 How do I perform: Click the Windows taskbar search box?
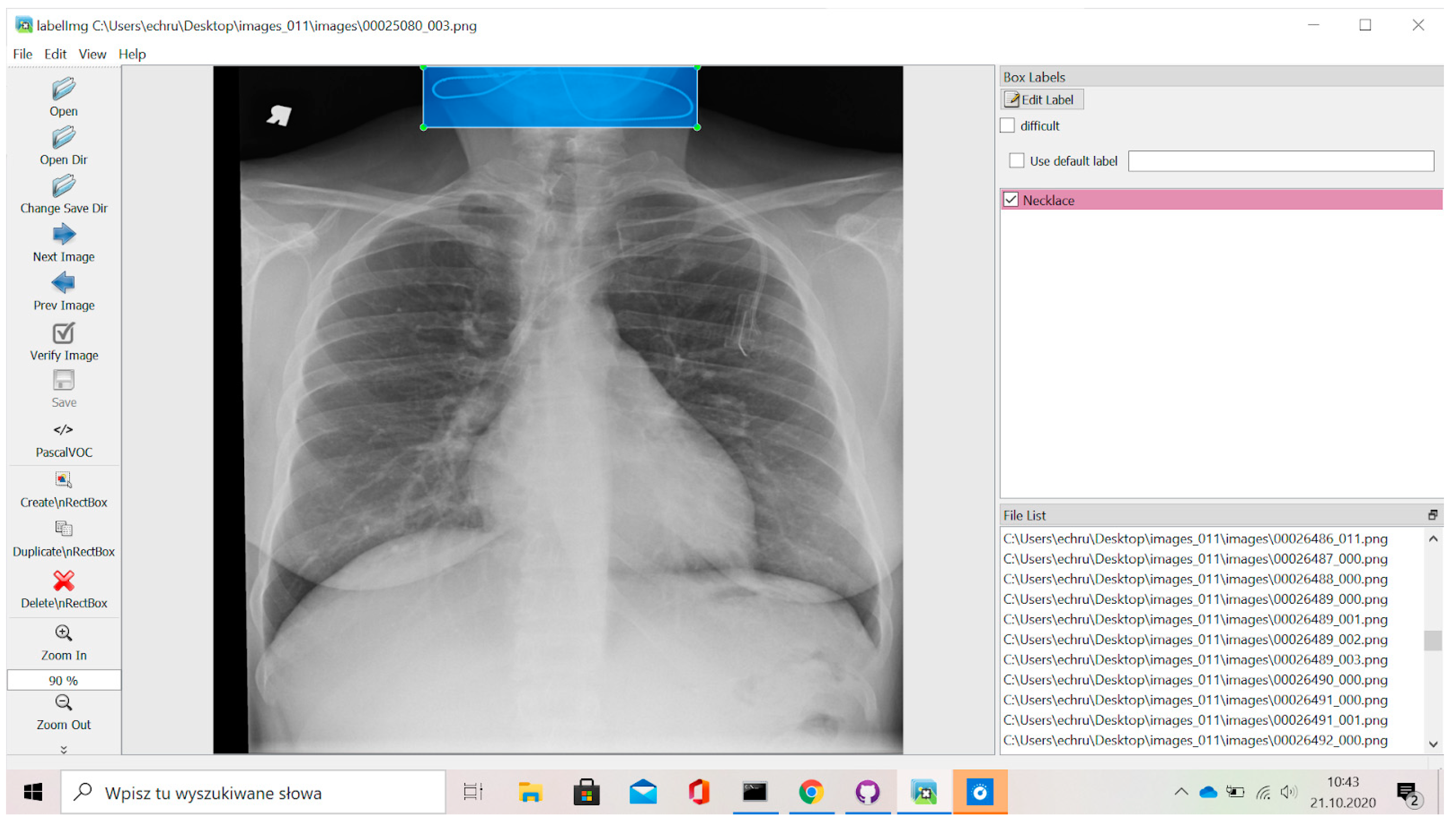(x=254, y=792)
